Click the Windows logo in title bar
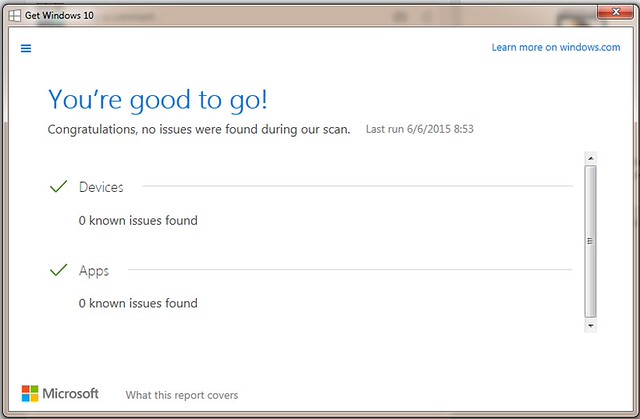640x419 pixels. click(15, 16)
